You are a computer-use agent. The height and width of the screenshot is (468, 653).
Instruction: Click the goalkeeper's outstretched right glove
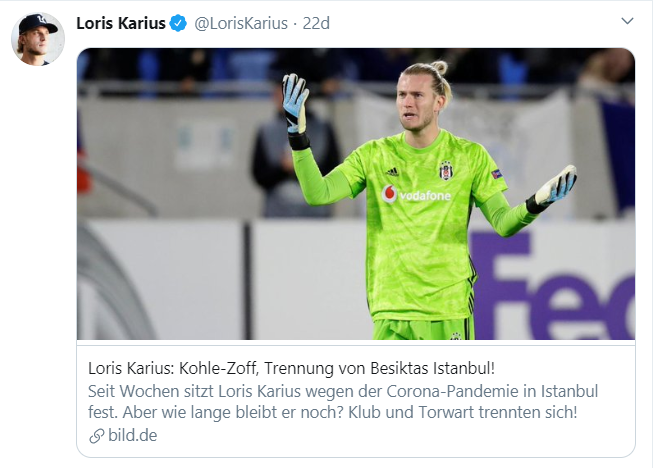(x=556, y=188)
